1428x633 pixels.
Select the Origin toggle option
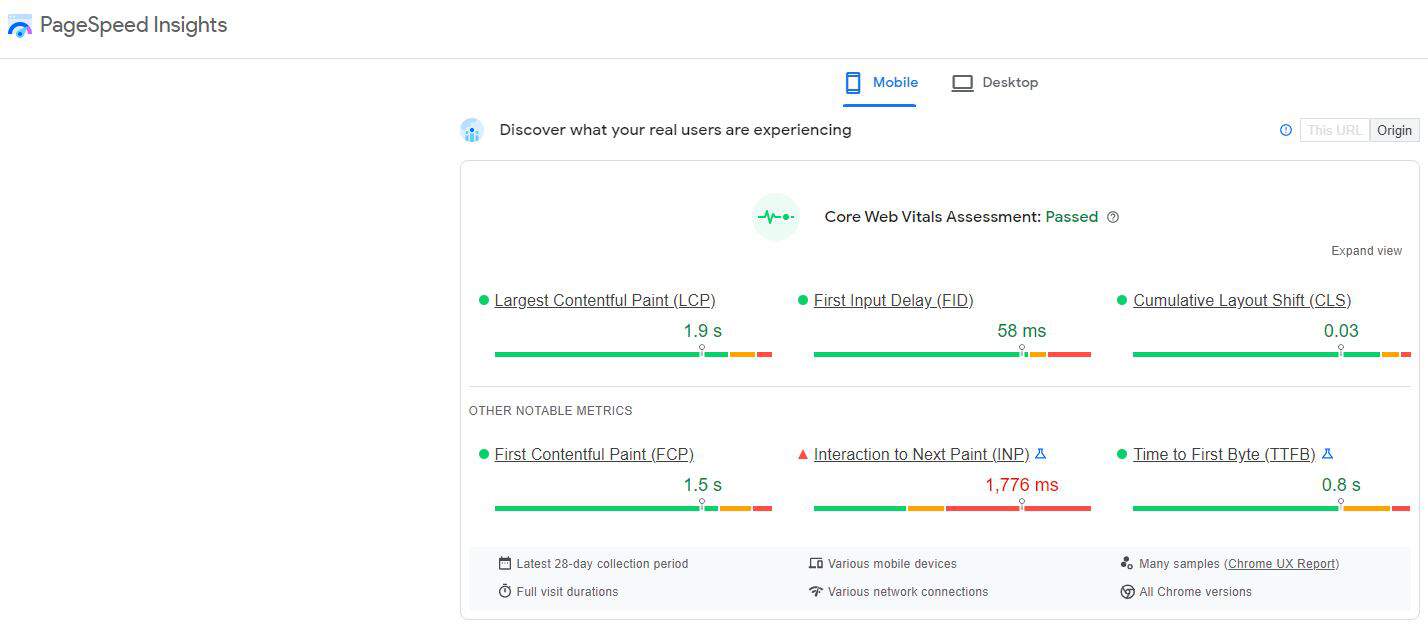(x=1394, y=130)
